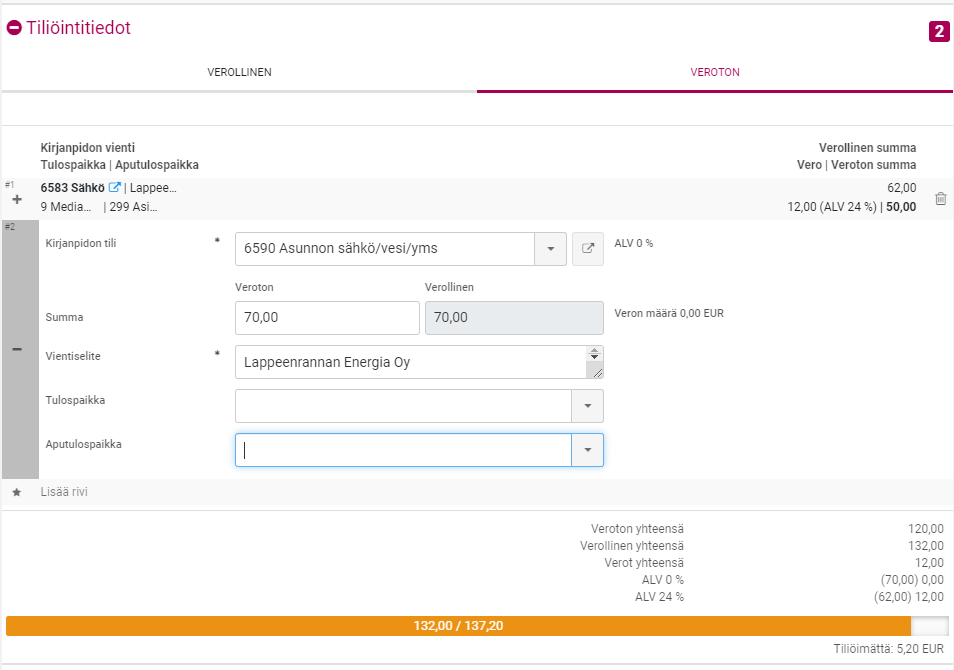Click the Veroton summa input field
This screenshot has width=954, height=670.
[326, 318]
